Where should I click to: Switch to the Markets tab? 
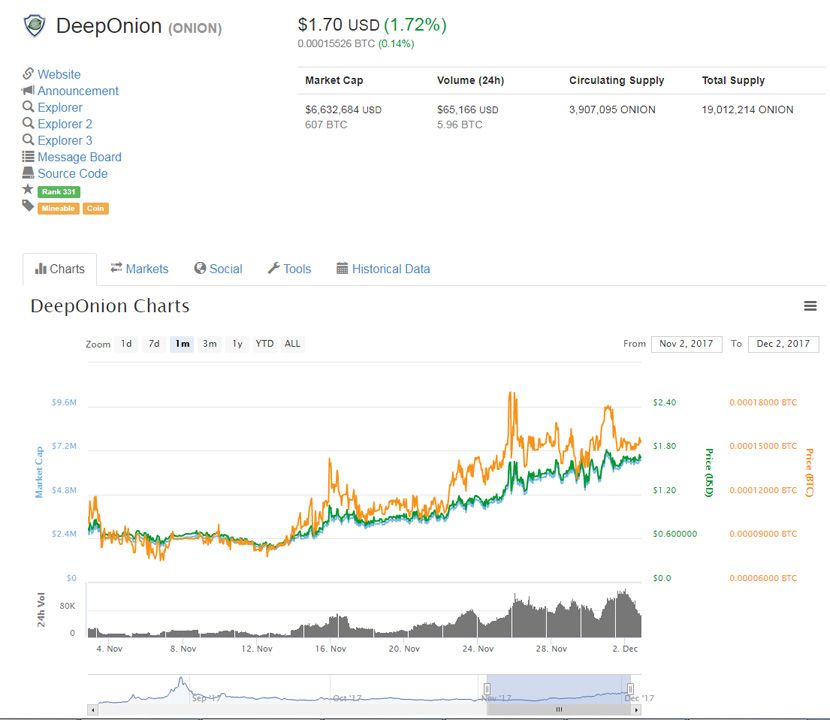click(x=139, y=269)
